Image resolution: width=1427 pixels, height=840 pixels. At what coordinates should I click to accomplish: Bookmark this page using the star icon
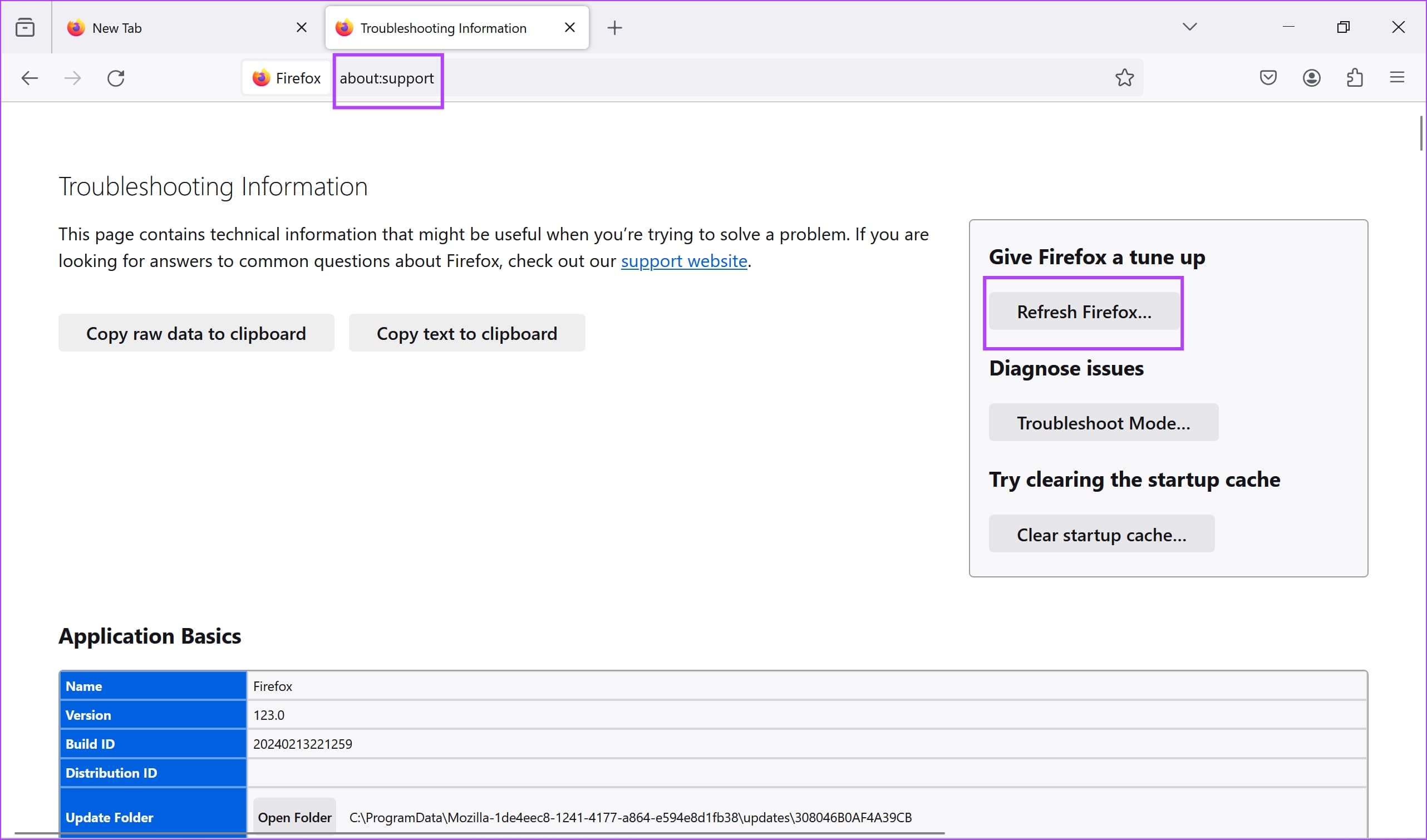click(x=1125, y=77)
